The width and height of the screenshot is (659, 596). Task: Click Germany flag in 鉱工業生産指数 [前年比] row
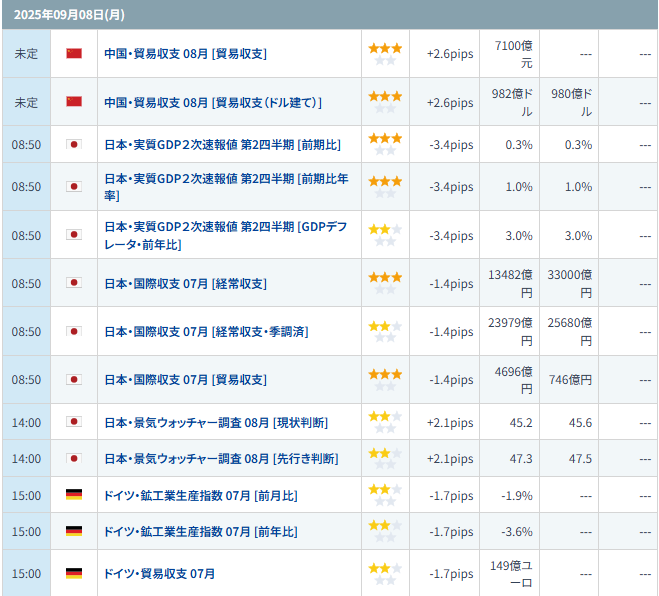74,531
